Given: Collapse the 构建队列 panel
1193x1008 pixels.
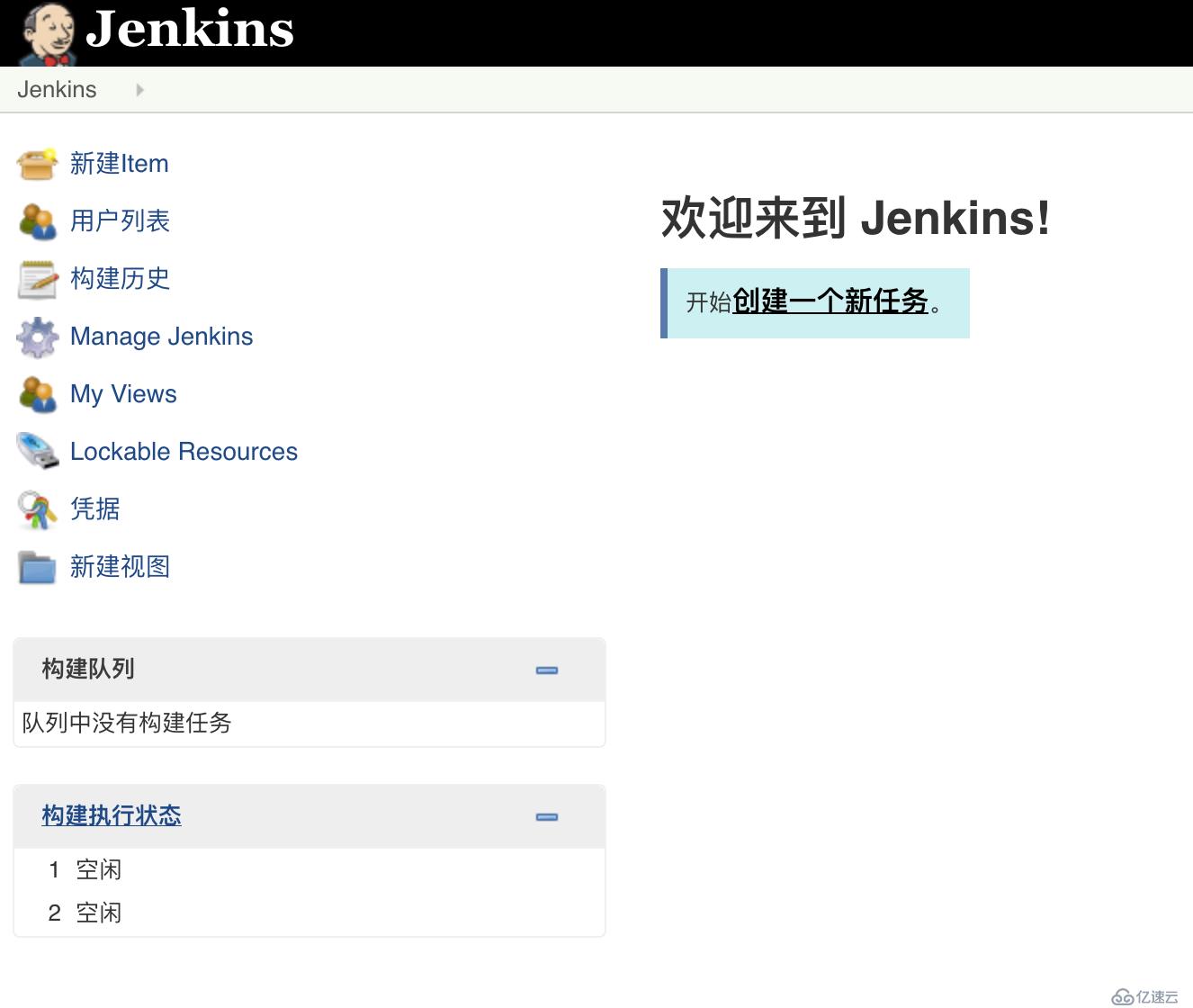Looking at the screenshot, I should coord(547,670).
